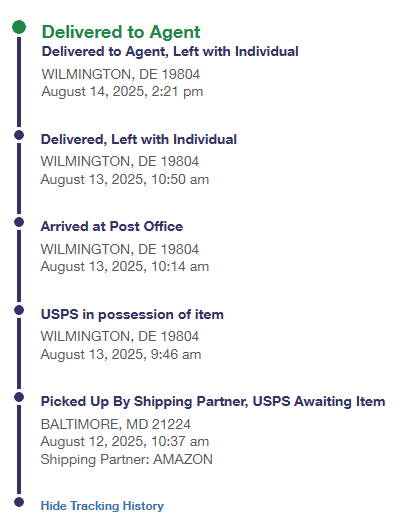The height and width of the screenshot is (519, 417).
Task: Click the green Delivered to Agent status dot
Action: tap(19, 27)
